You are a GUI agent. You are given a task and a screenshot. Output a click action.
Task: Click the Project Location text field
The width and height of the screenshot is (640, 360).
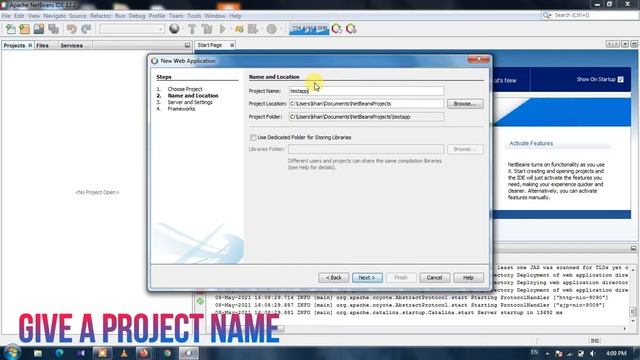coord(366,104)
